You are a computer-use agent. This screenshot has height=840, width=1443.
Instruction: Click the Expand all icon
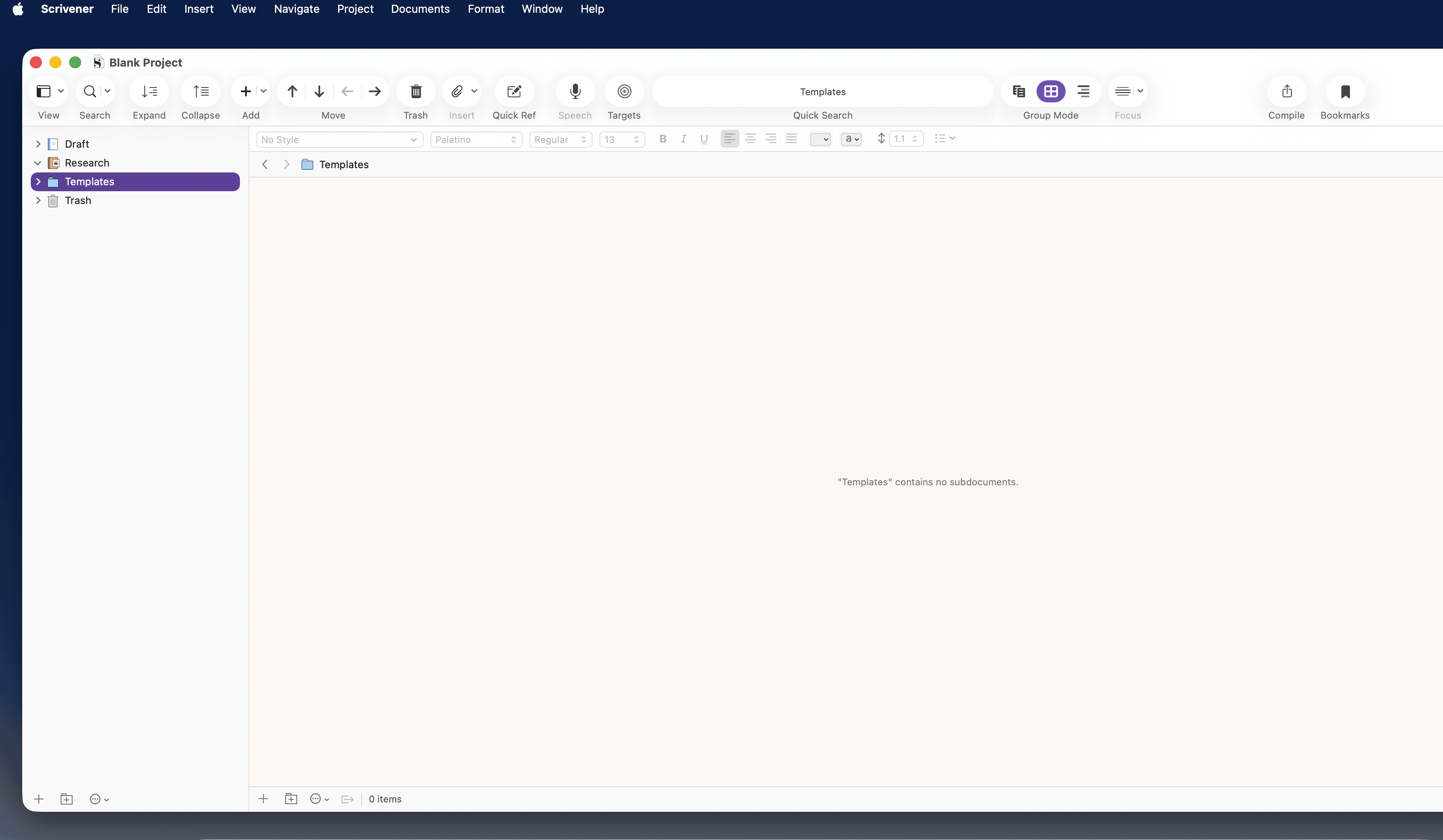click(x=149, y=91)
